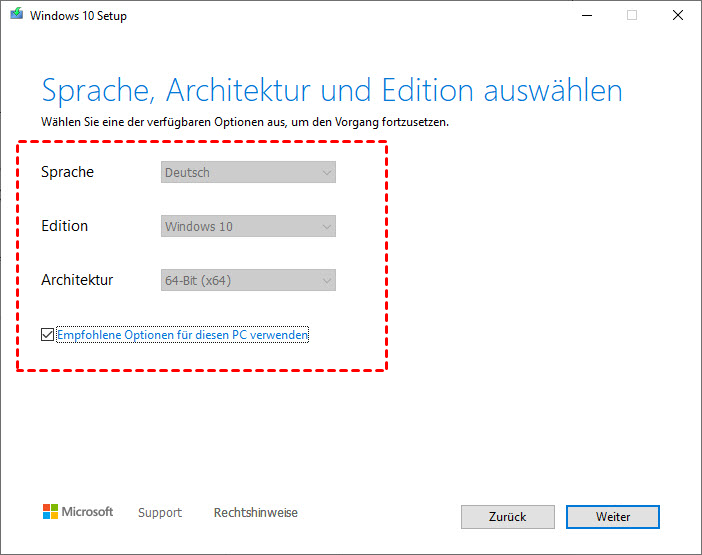Open the Rechtshinweise link
The width and height of the screenshot is (702, 555).
point(255,513)
